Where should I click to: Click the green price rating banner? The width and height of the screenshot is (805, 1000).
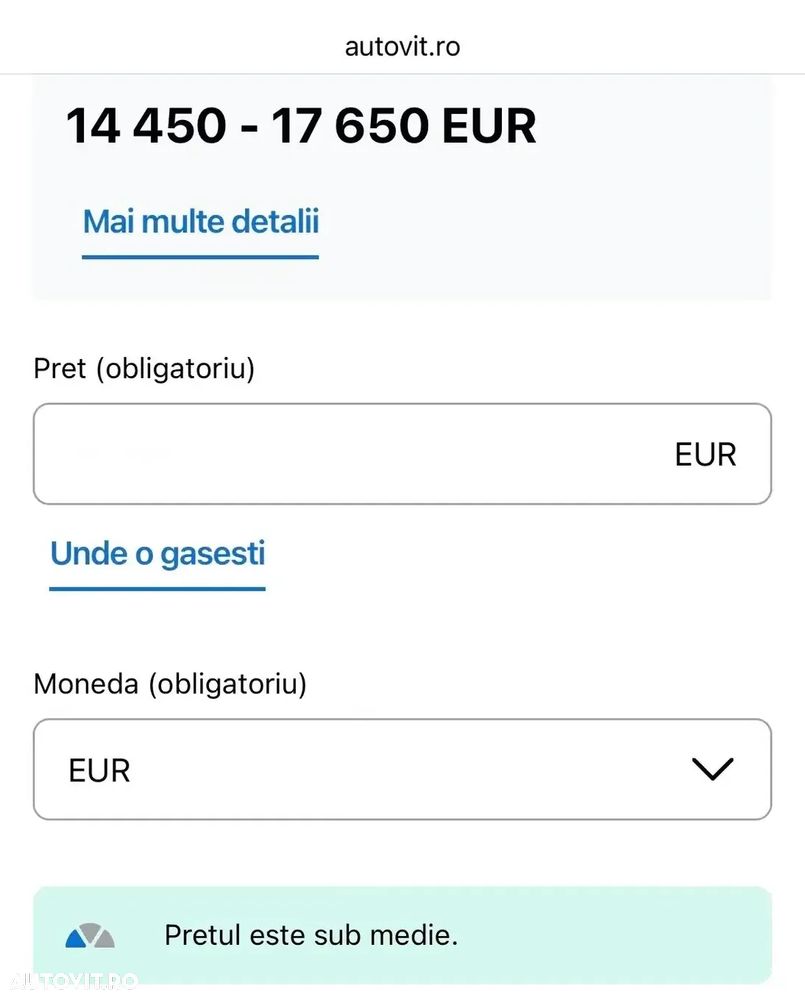tap(600, 935)
